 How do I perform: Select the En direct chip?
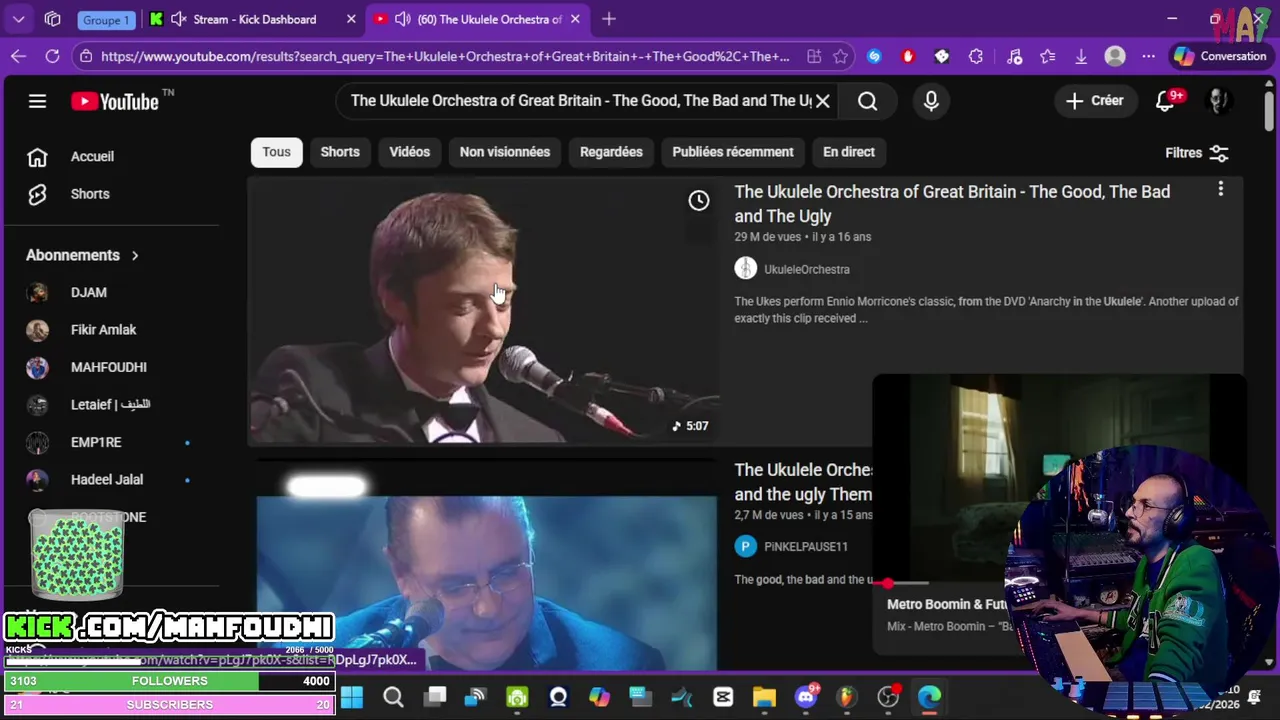click(x=849, y=152)
